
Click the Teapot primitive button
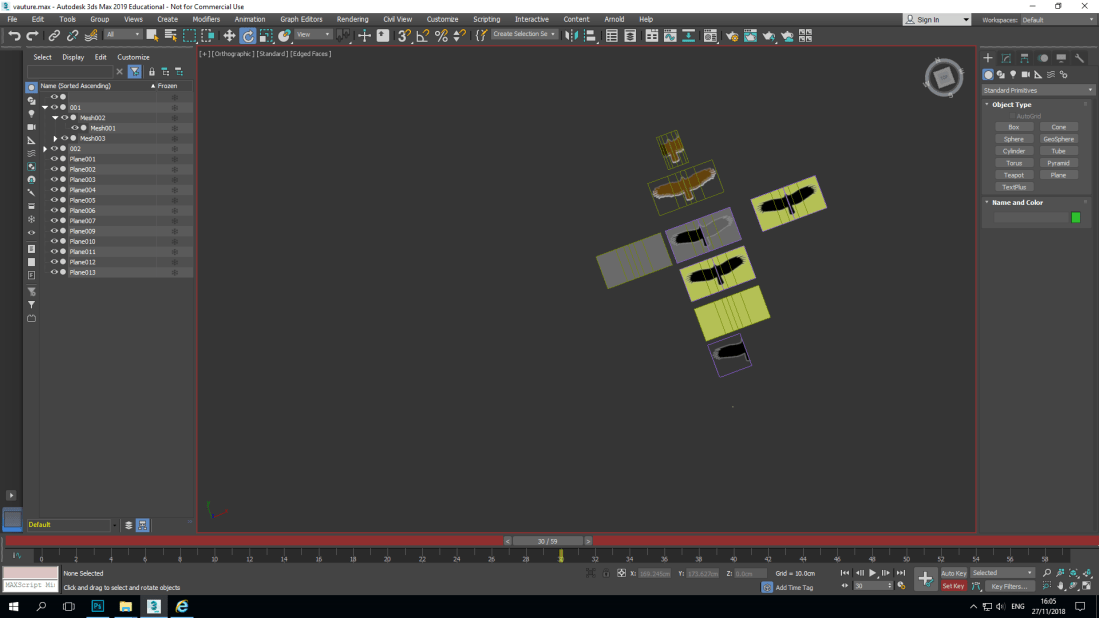click(x=1013, y=174)
